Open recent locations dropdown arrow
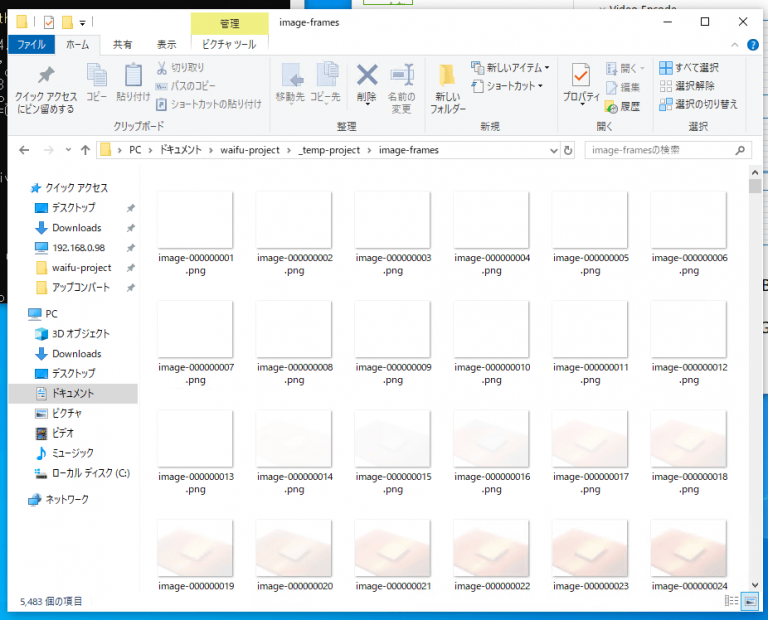 tap(68, 150)
